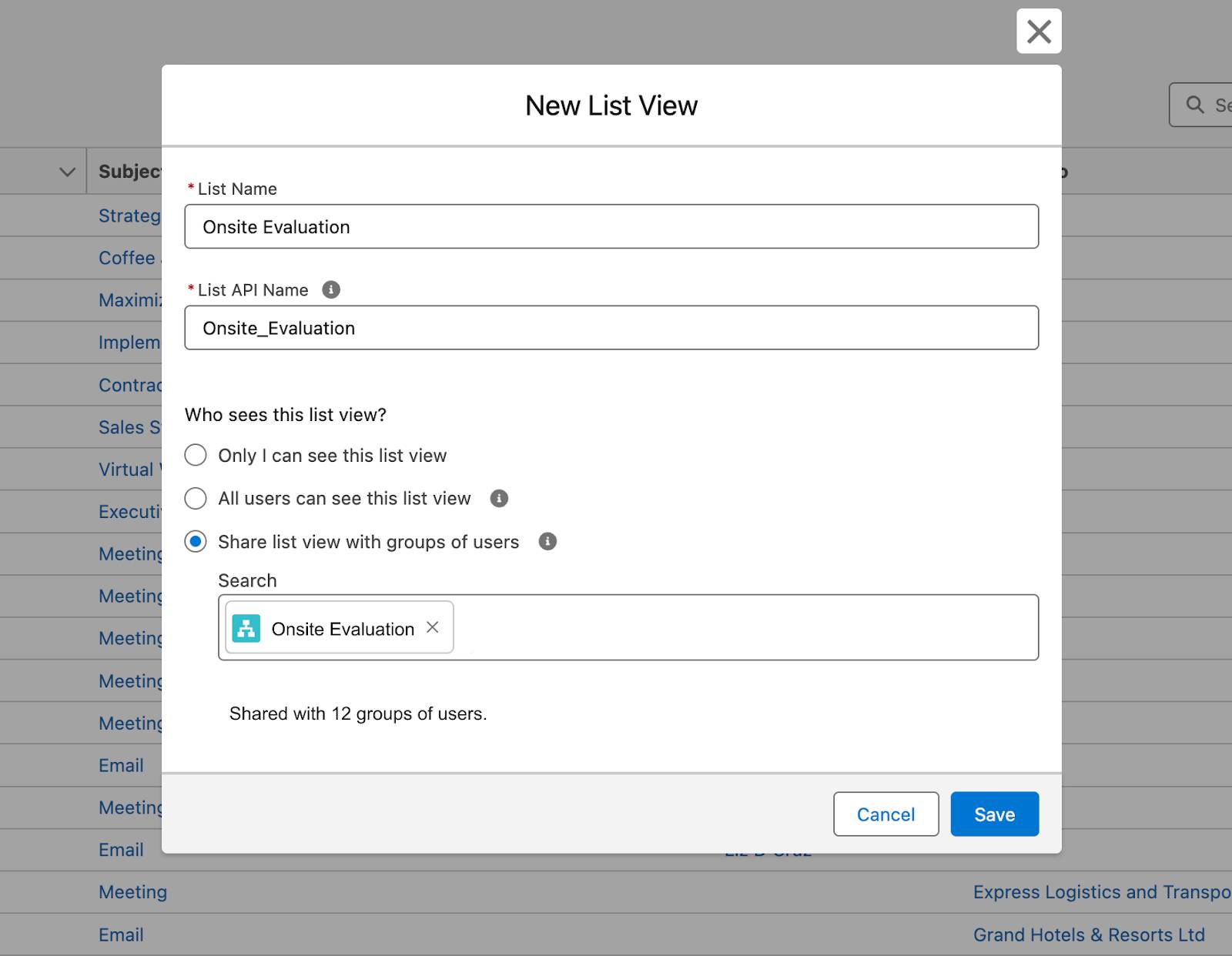1232x956 pixels.
Task: Click info icon next to Share list view option
Action: pyautogui.click(x=547, y=542)
